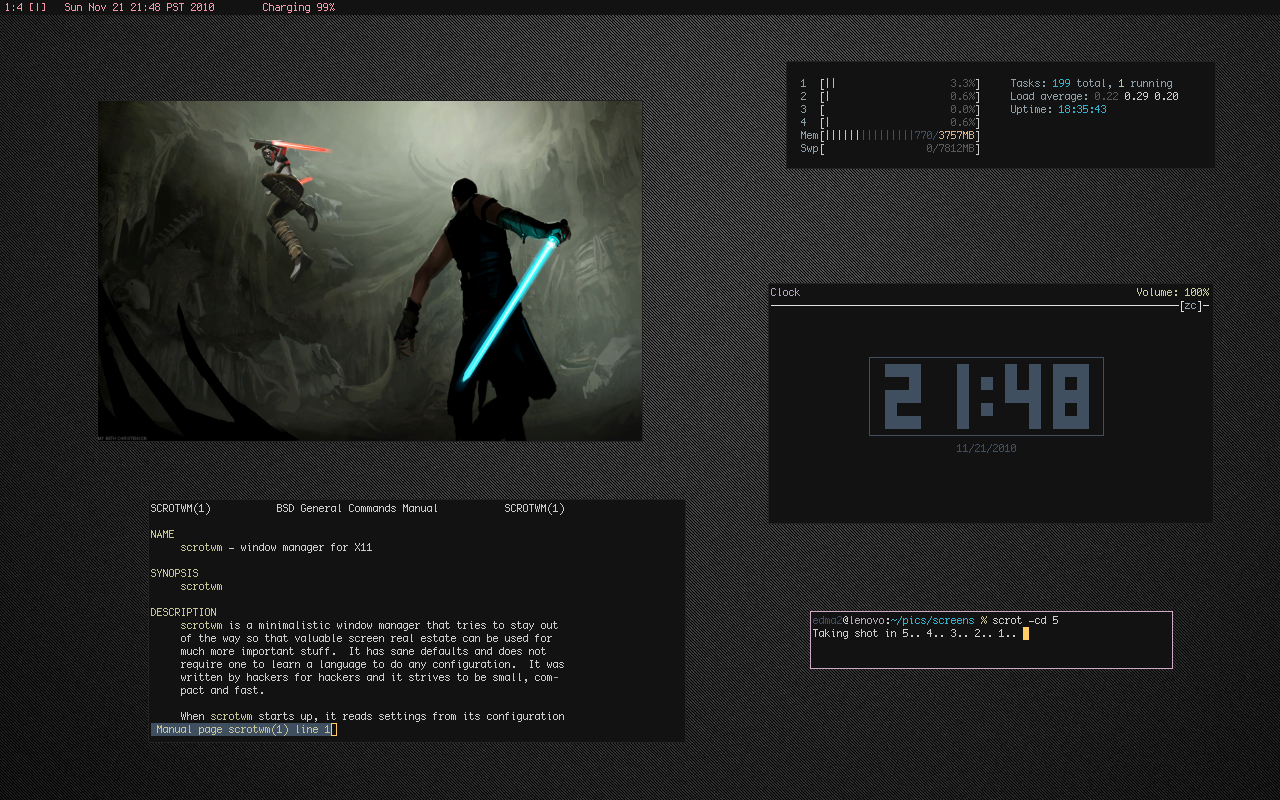Click the [zc] mode flags indicator
Image resolution: width=1280 pixels, height=800 pixels.
(1191, 306)
